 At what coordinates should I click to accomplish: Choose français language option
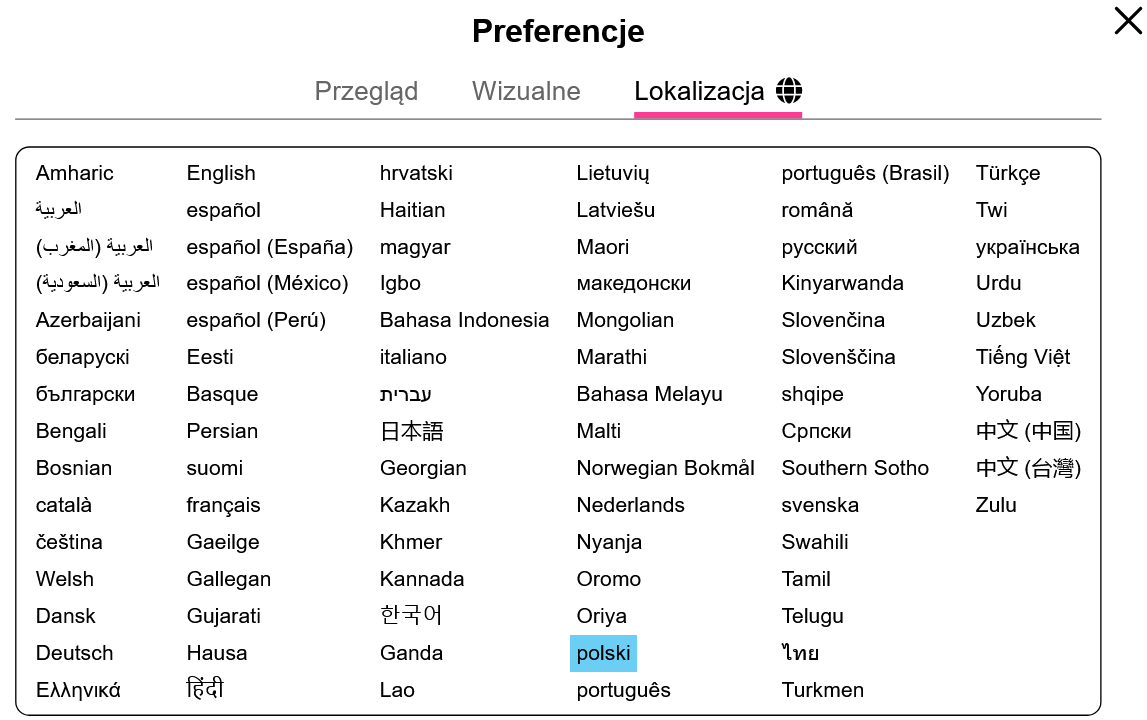223,505
